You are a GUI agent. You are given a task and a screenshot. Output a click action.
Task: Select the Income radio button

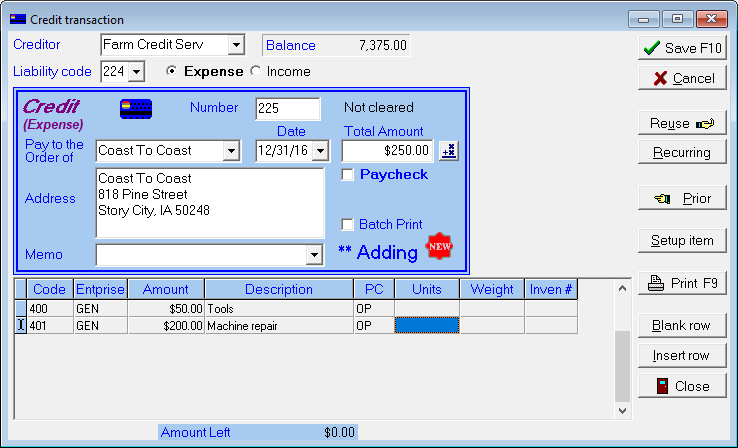[x=255, y=72]
